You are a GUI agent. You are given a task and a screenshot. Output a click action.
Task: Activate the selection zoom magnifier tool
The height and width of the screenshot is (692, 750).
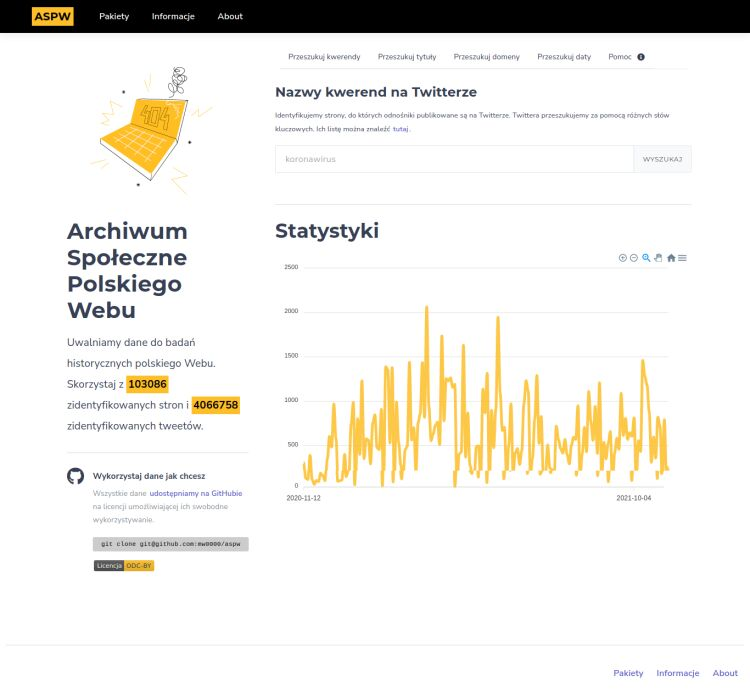[646, 258]
